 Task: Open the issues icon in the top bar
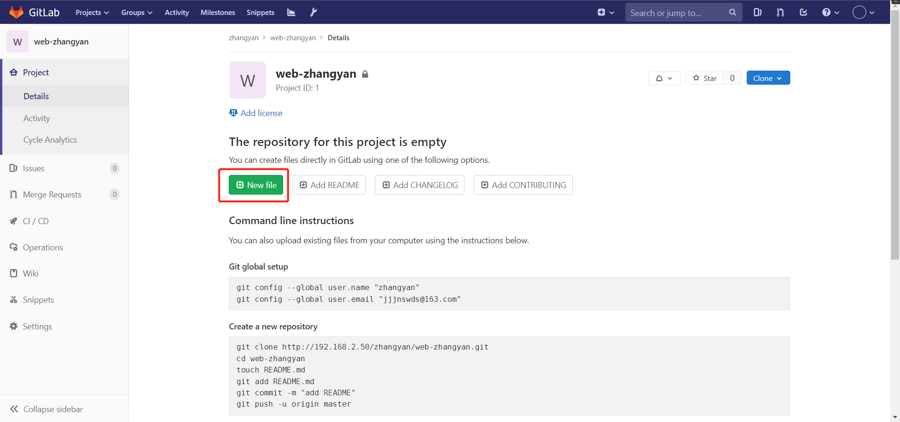(757, 13)
